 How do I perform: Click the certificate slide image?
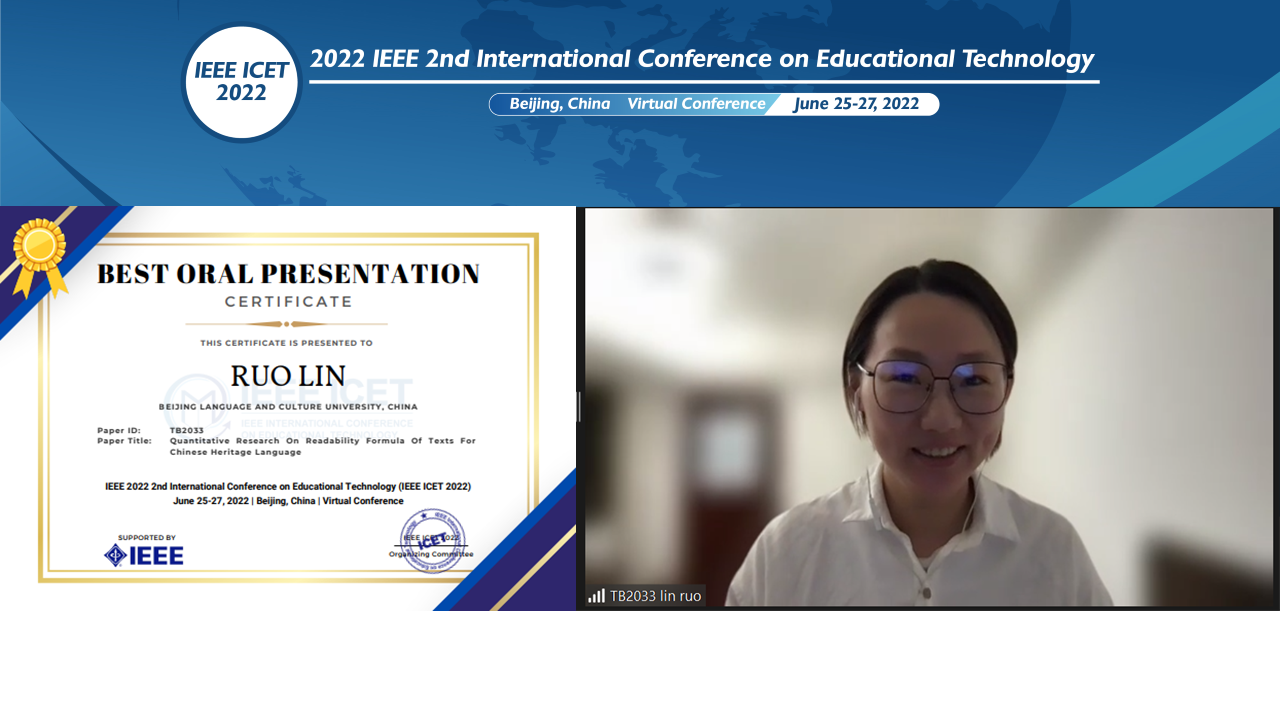tap(288, 408)
